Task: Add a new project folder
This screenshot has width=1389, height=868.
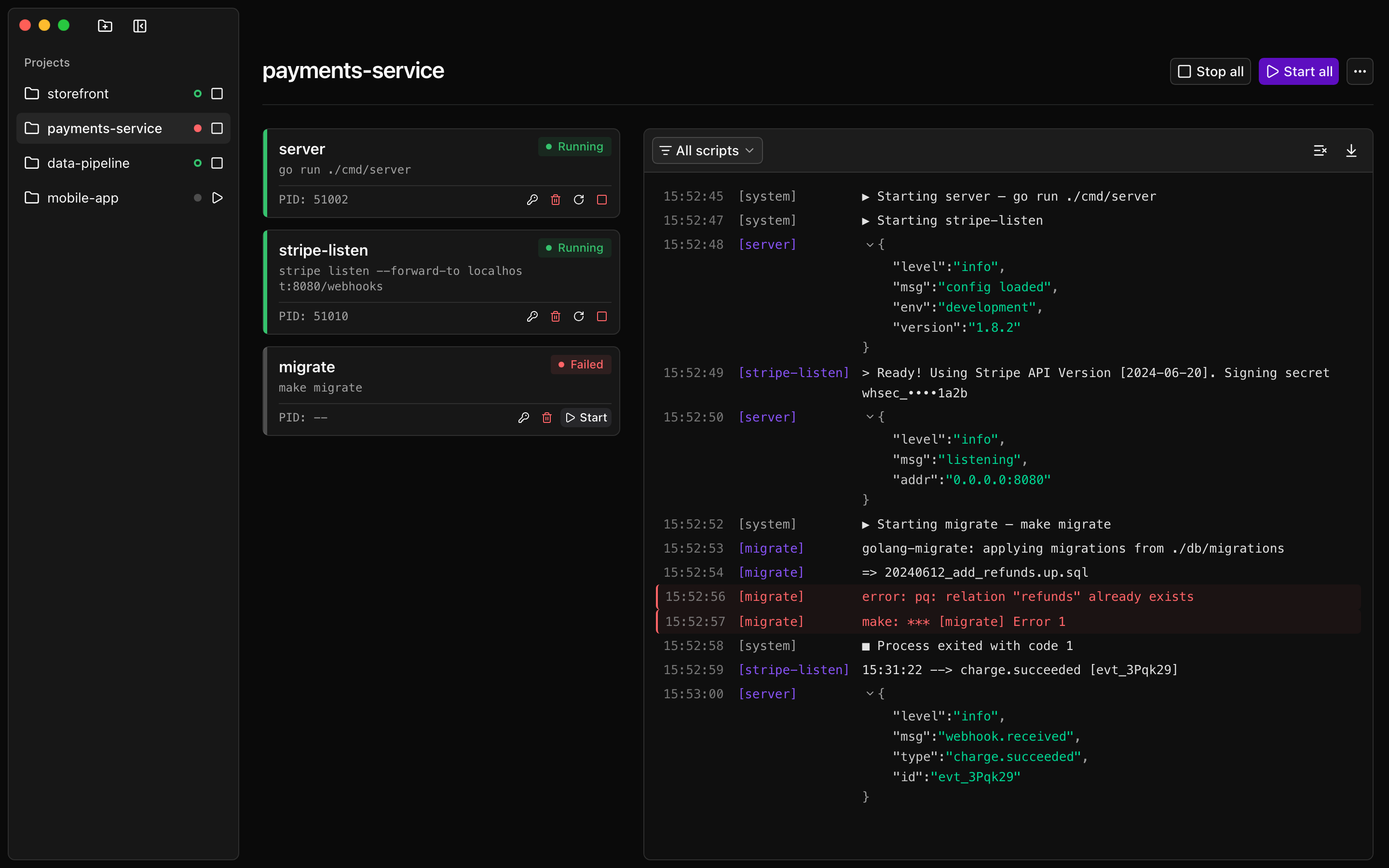Action: [105, 26]
